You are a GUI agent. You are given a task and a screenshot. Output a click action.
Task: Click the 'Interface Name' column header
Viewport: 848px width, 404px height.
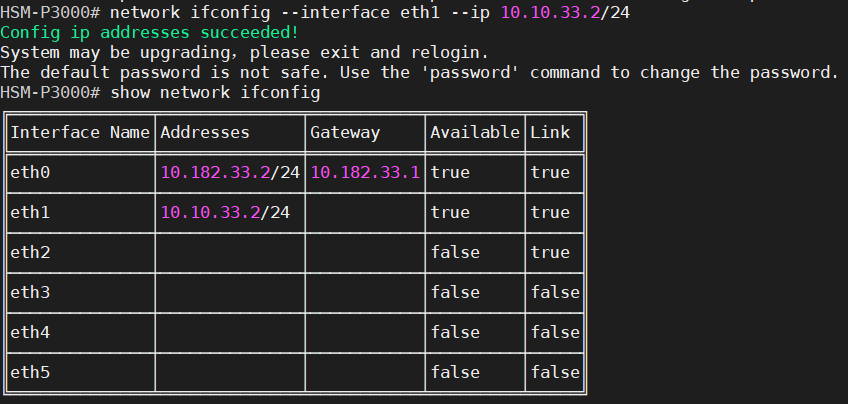(80, 132)
